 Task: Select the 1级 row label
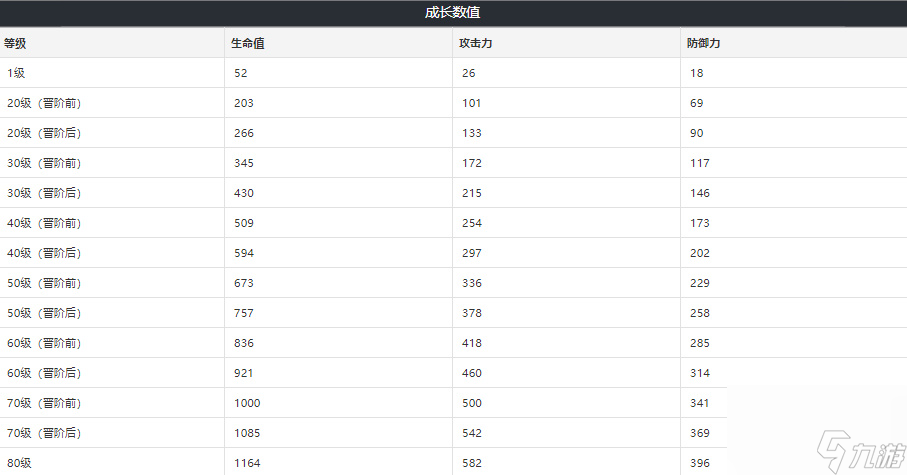[16, 73]
